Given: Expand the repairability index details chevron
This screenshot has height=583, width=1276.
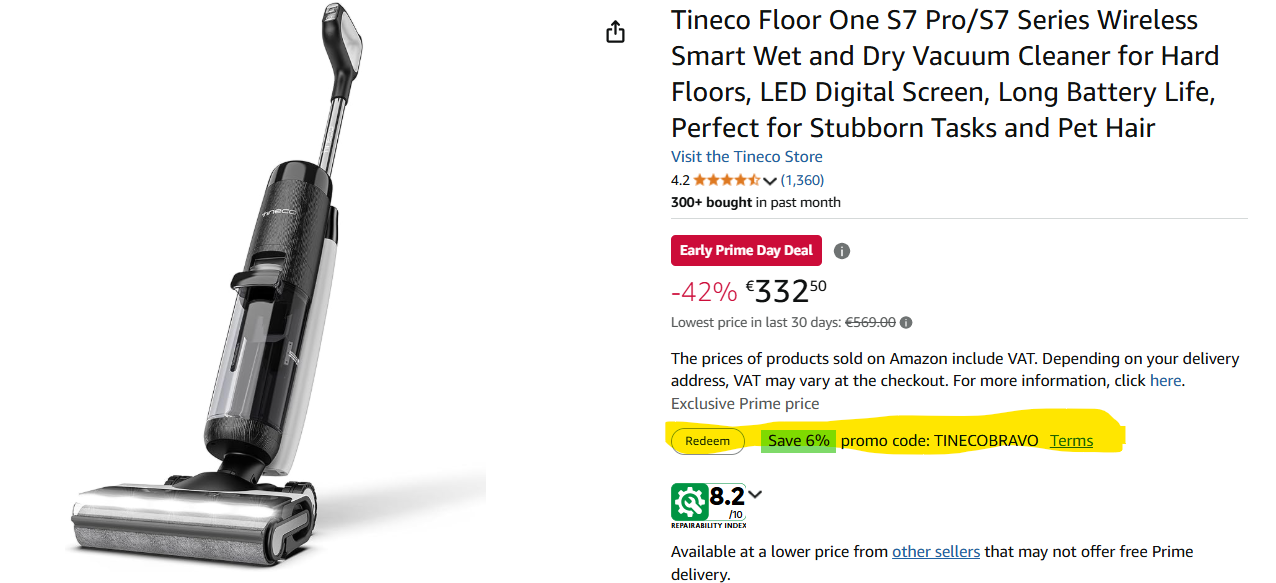Looking at the screenshot, I should (x=755, y=493).
